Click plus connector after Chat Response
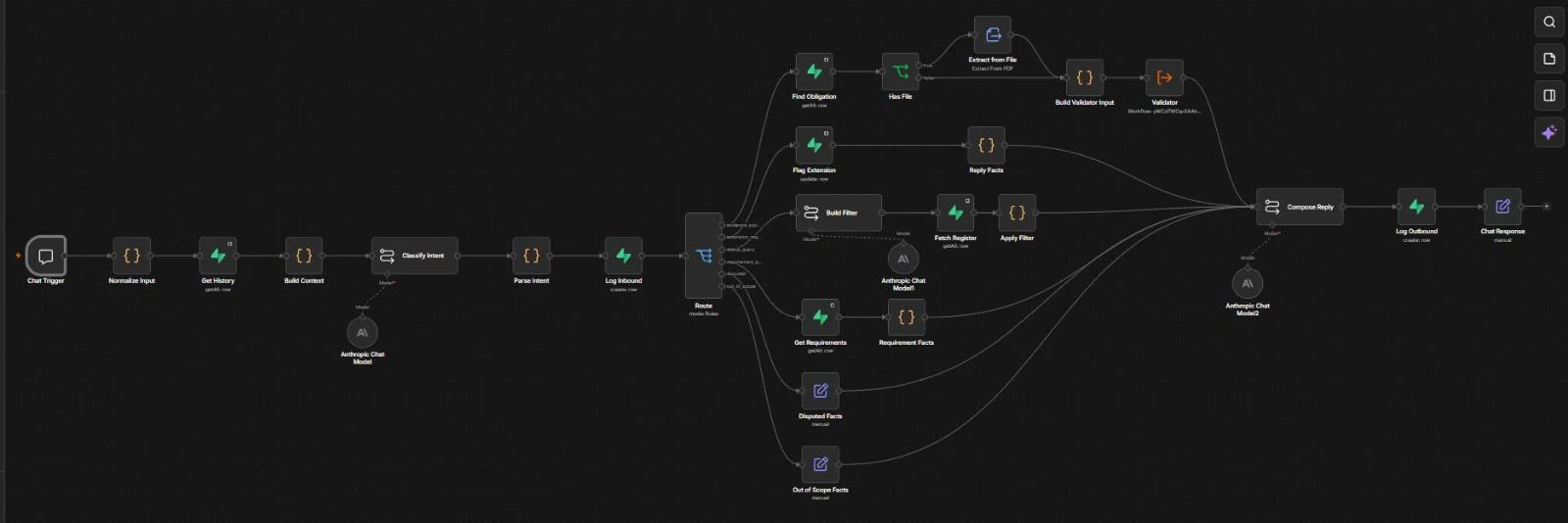 1546,207
